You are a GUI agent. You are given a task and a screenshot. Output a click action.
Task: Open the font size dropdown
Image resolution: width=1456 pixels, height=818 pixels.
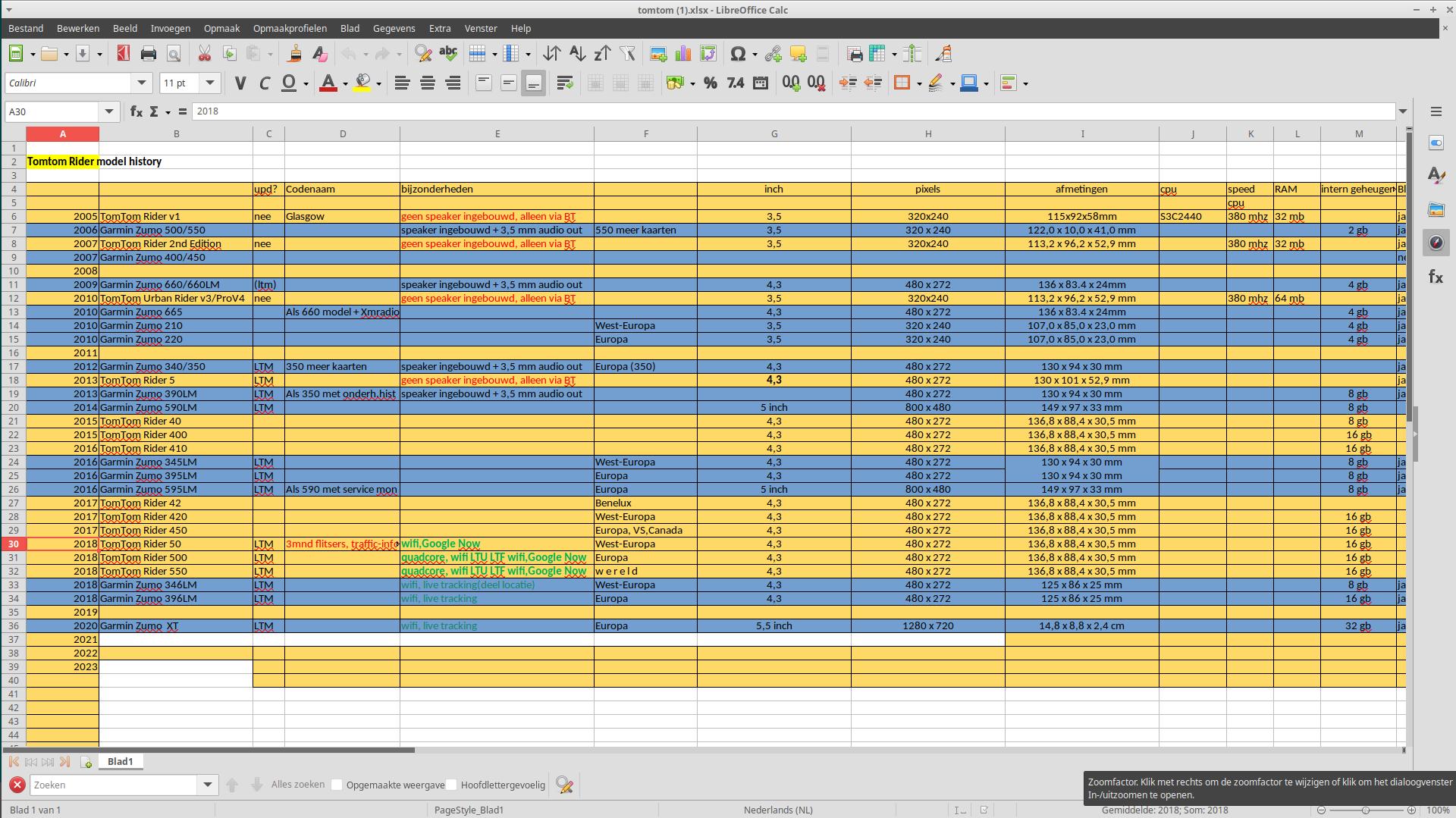tap(210, 83)
